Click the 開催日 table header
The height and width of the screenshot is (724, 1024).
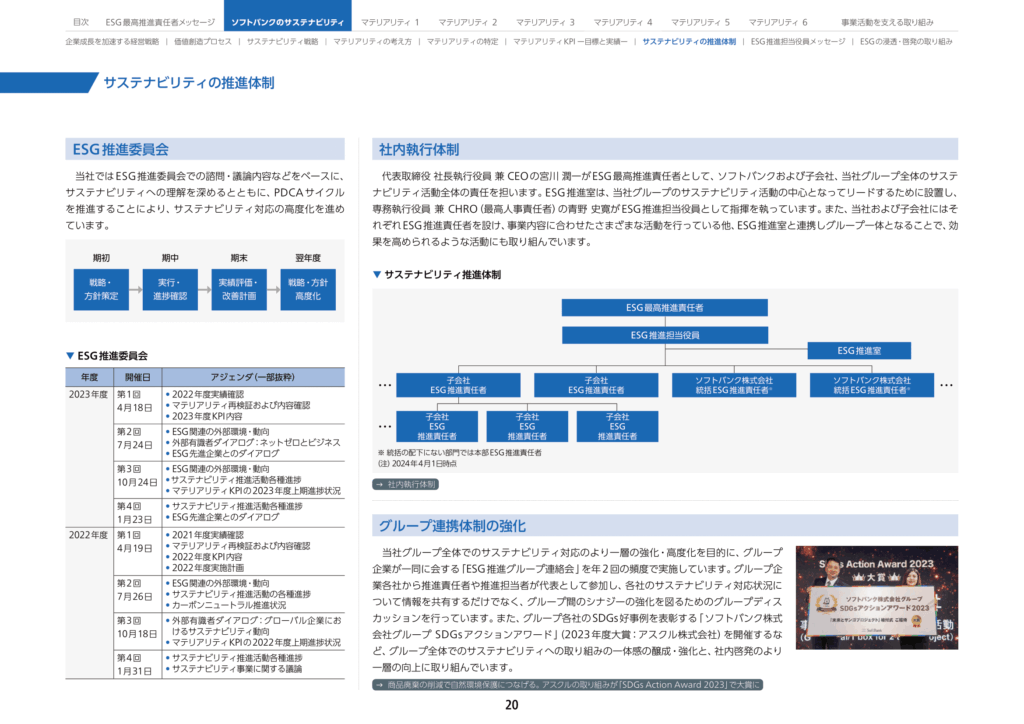click(137, 377)
